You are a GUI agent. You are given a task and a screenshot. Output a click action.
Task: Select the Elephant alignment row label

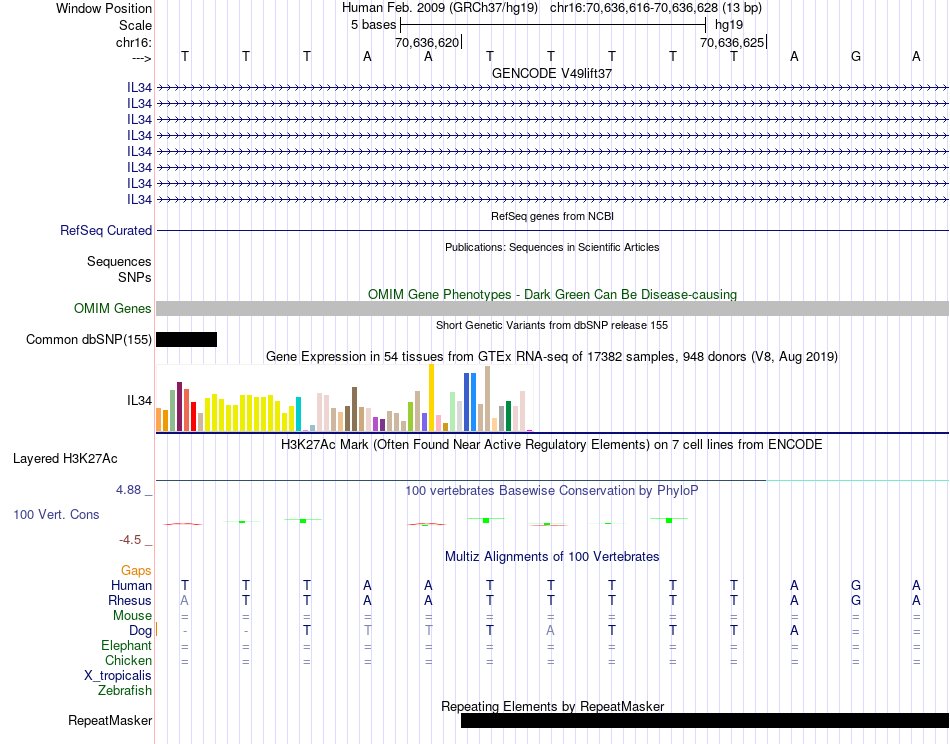pyautogui.click(x=126, y=645)
